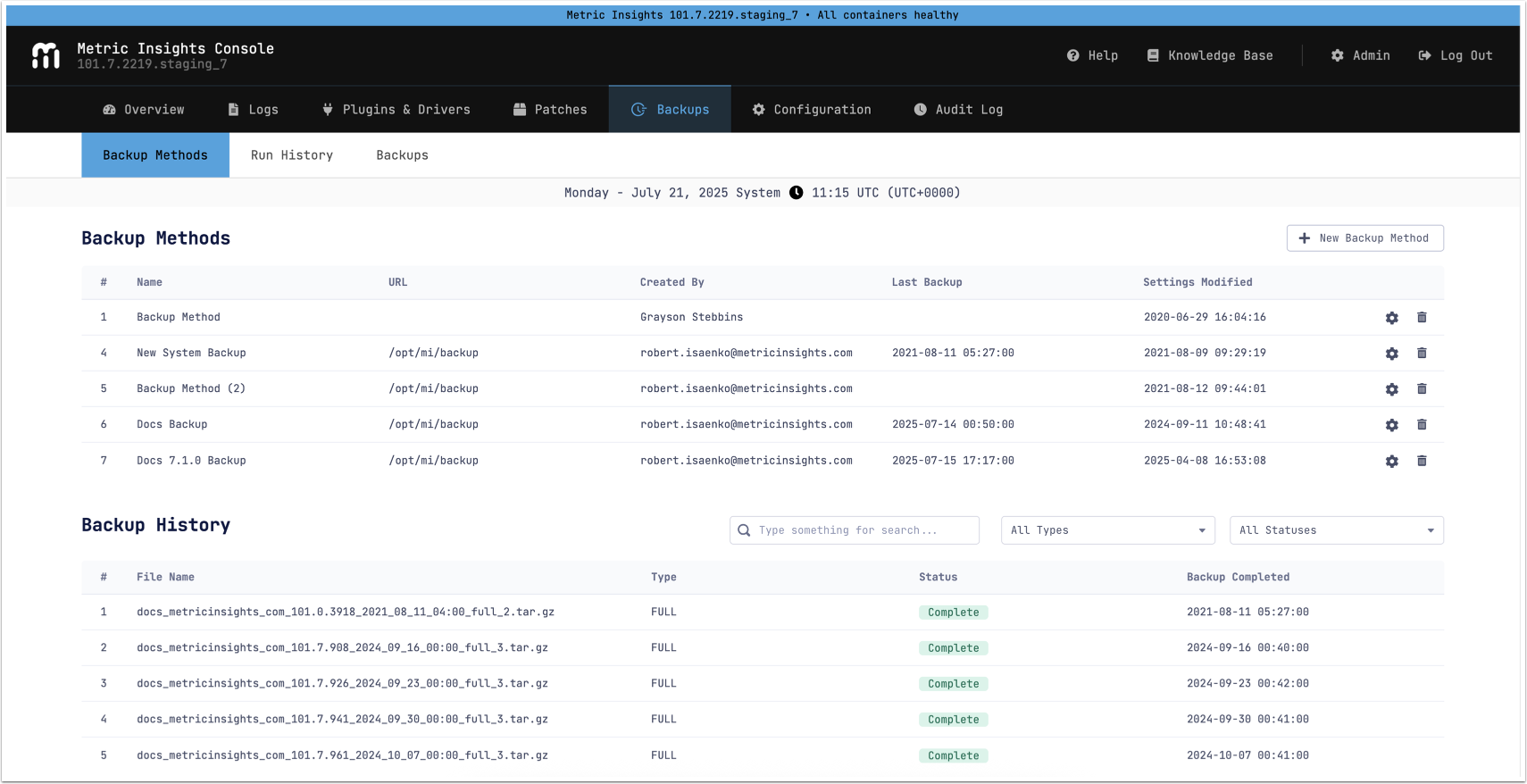
Task: Switch to the Run History tab
Action: click(x=291, y=155)
